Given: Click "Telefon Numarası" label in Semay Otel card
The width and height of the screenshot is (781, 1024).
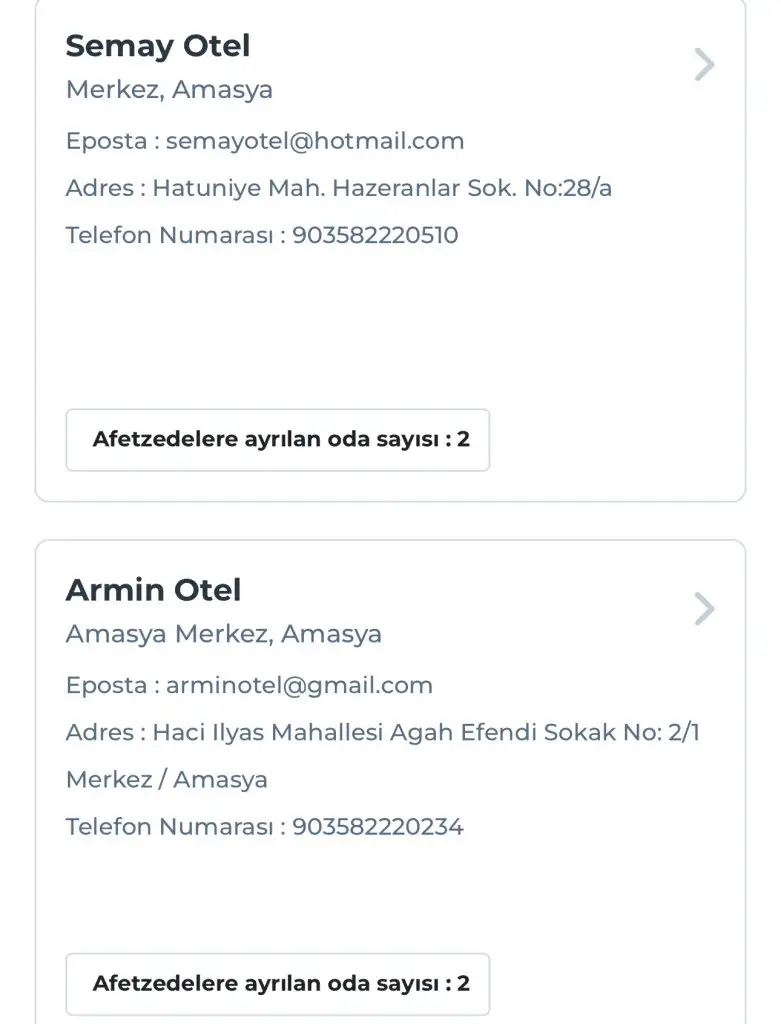Looking at the screenshot, I should [169, 235].
